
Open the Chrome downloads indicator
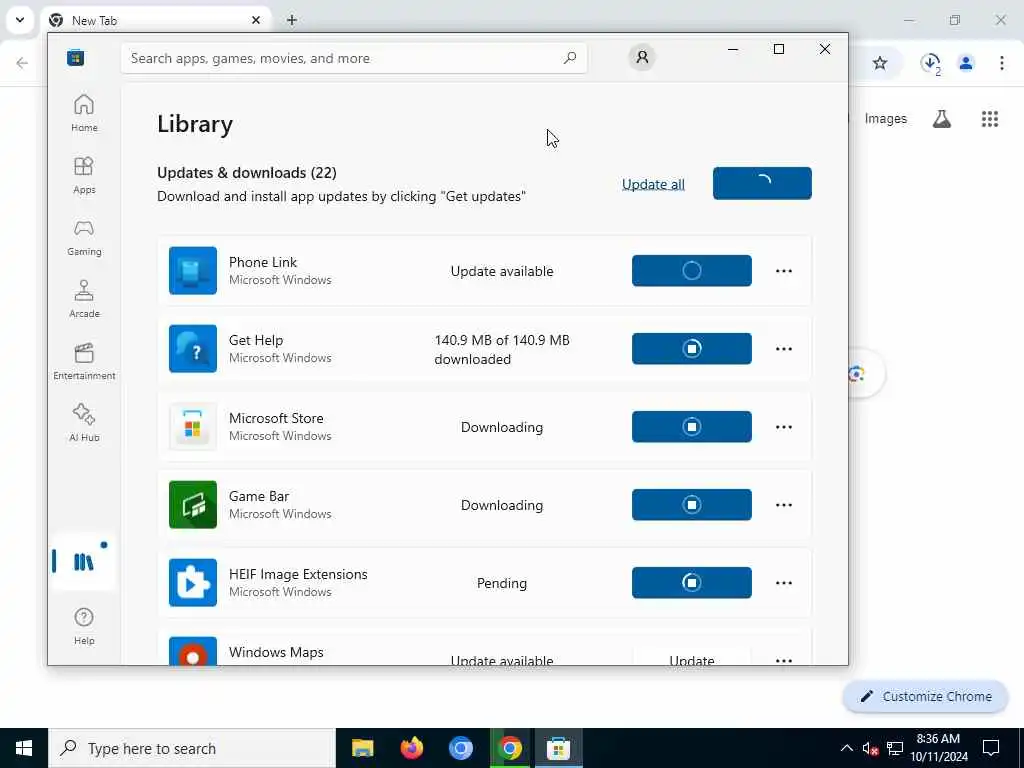[x=931, y=63]
